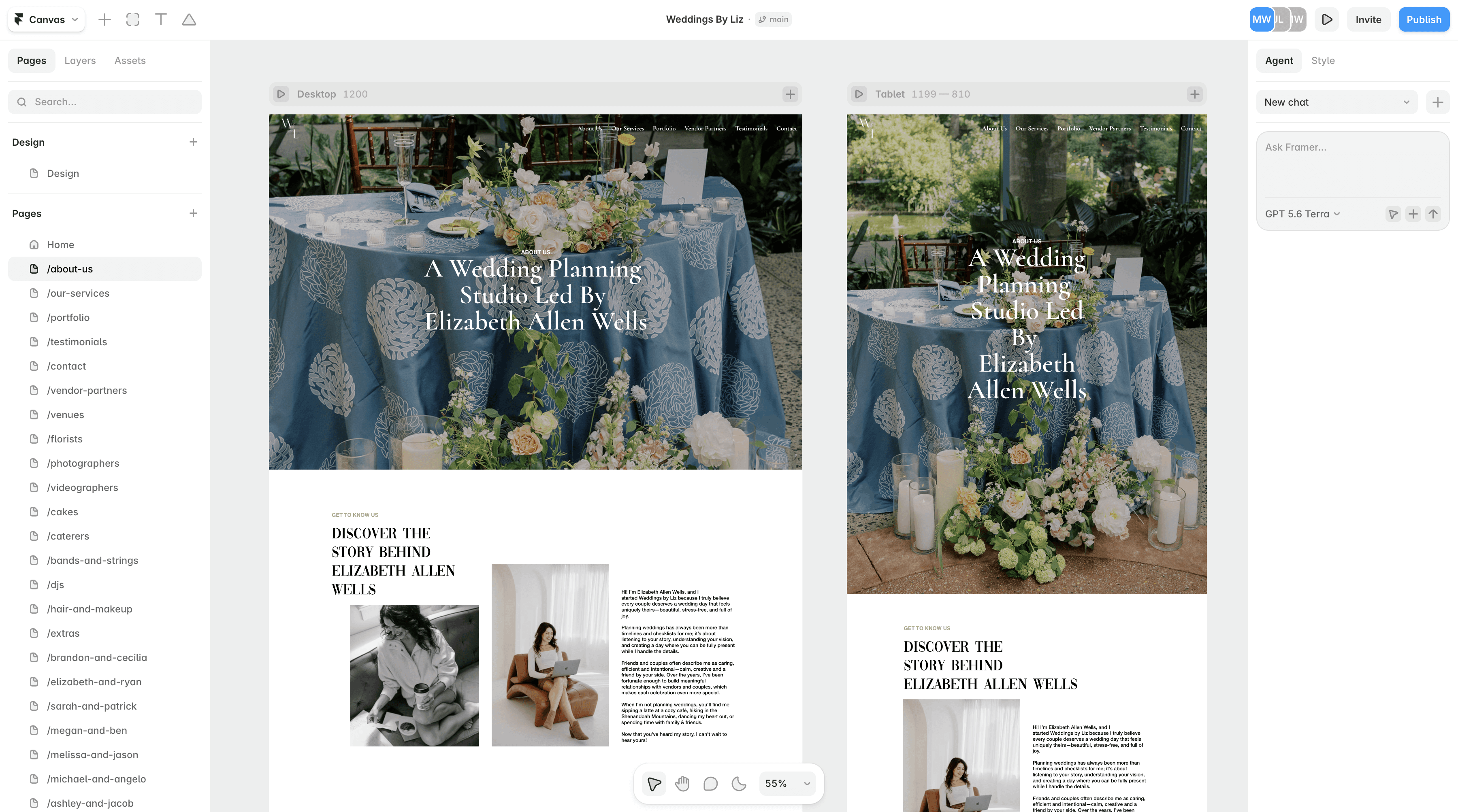Open the Design page item

point(105,173)
